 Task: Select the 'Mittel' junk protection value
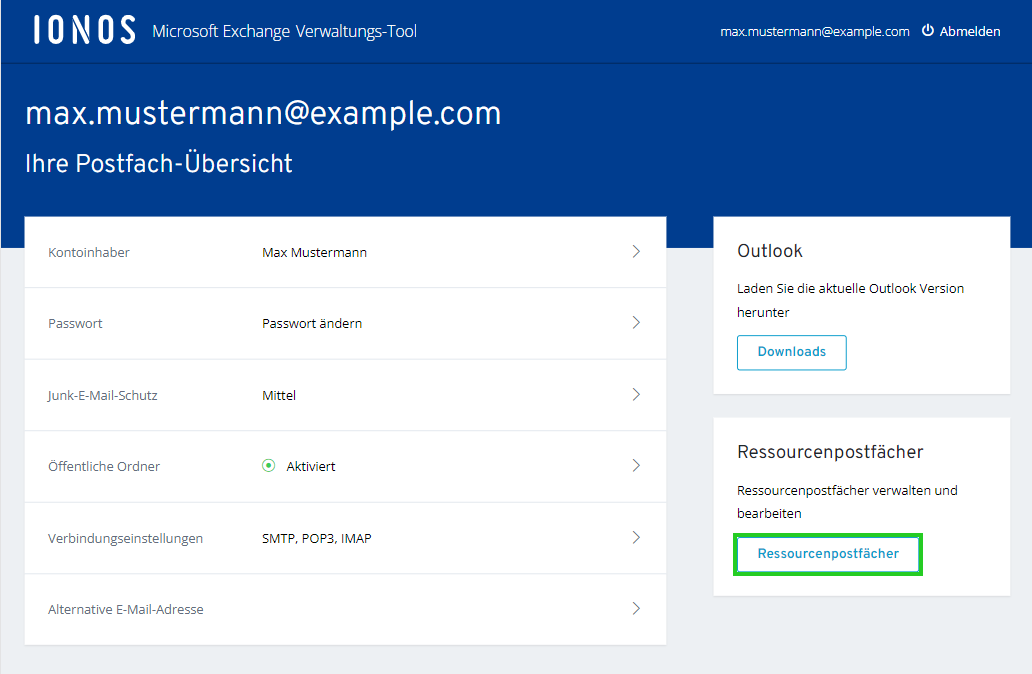pos(279,395)
